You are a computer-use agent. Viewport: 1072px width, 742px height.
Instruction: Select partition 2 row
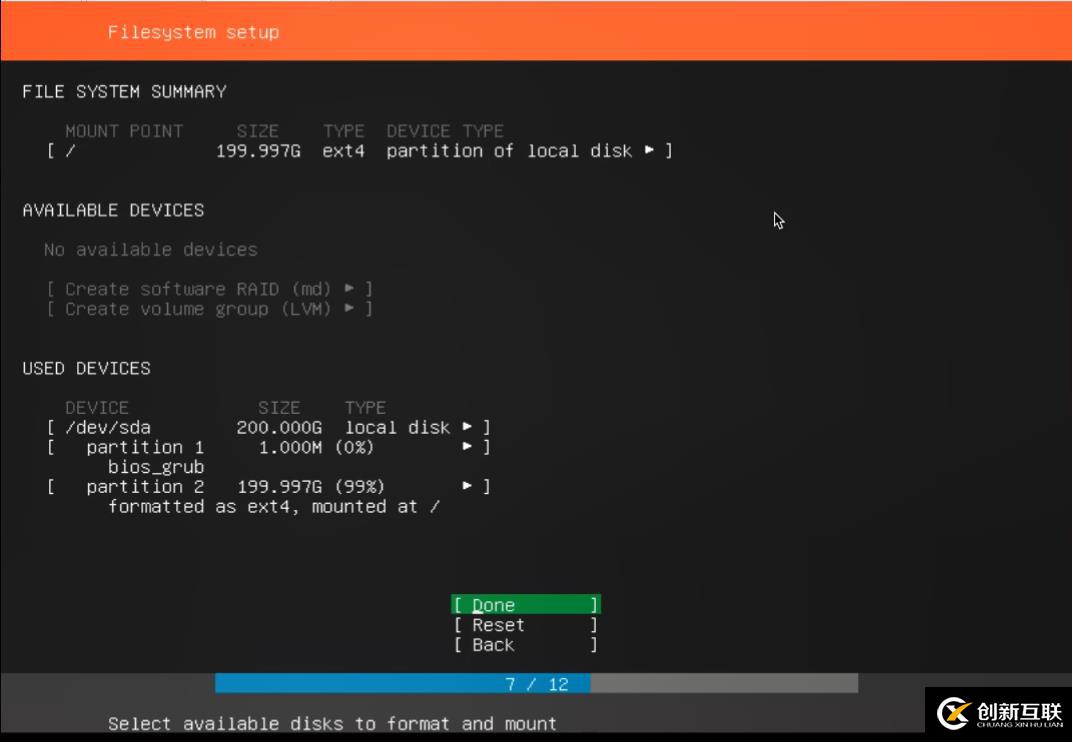tap(269, 487)
